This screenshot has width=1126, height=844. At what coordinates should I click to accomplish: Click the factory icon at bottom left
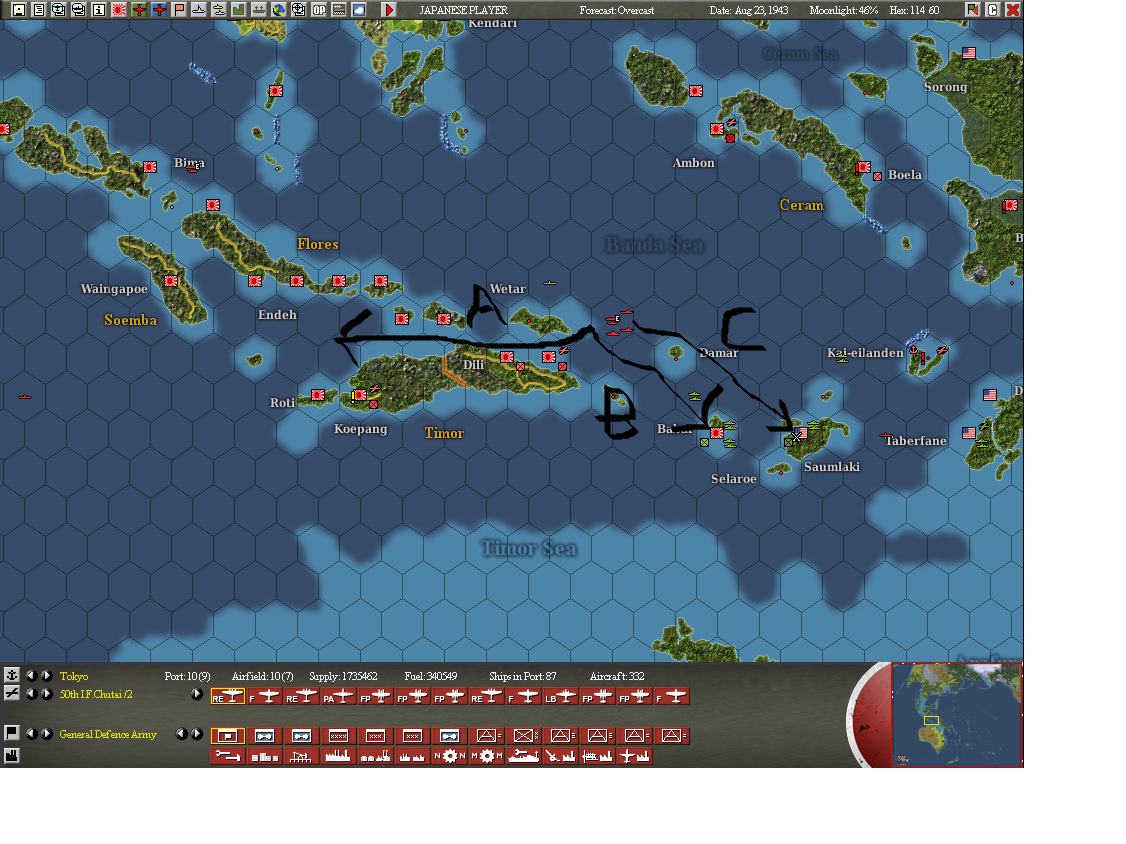[11, 755]
